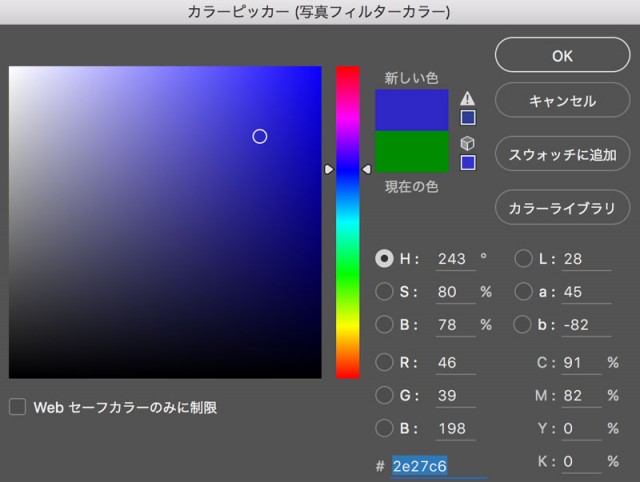This screenshot has height=482, width=640.
Task: Click the right arrow of the hue slider
Action: click(366, 169)
